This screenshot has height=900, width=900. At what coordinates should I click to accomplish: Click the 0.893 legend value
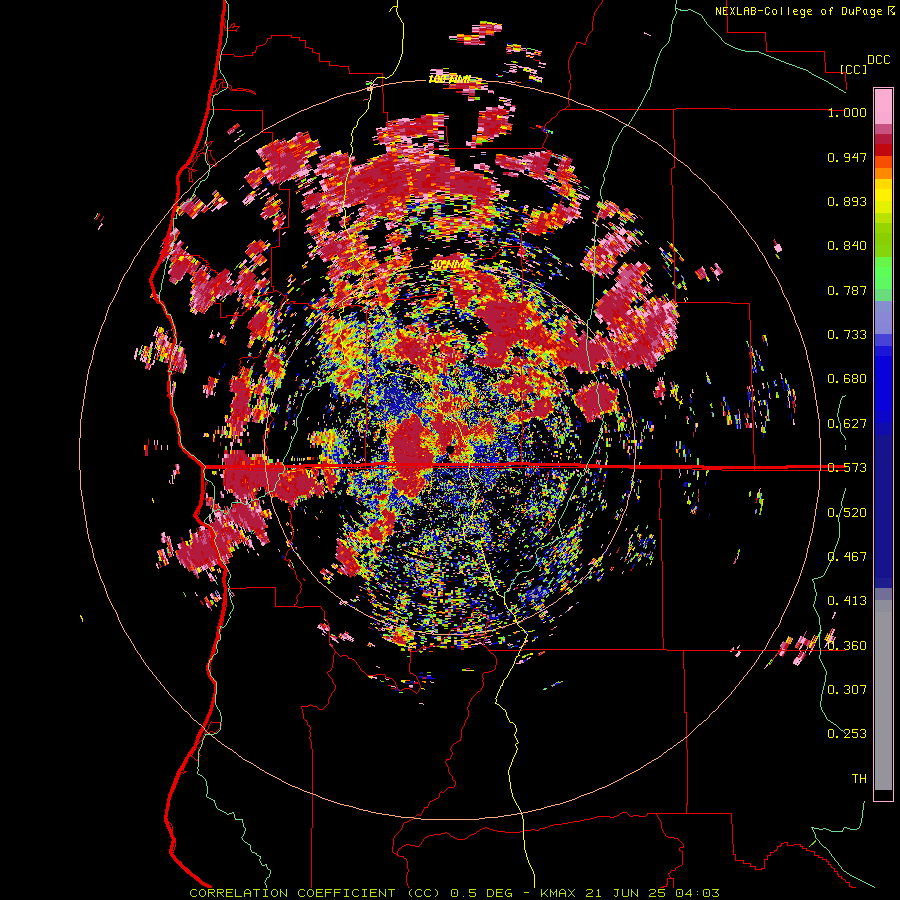point(847,201)
